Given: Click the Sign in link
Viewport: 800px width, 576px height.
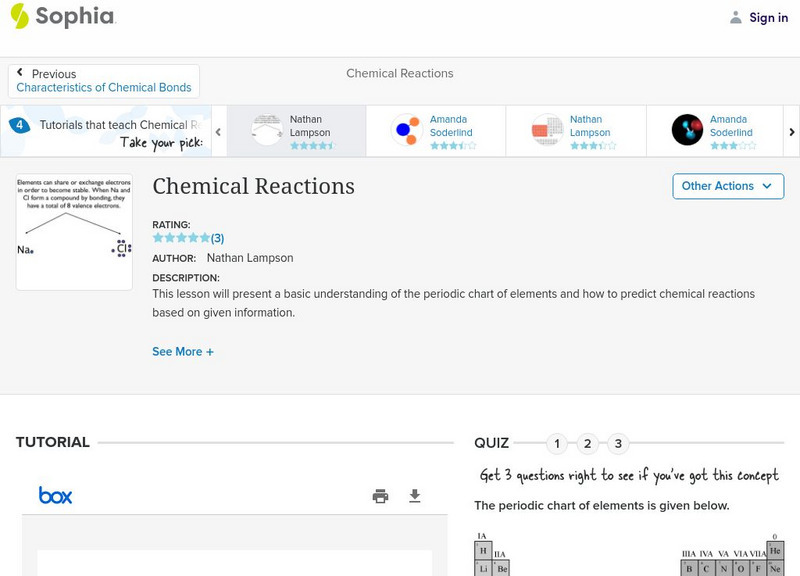Looking at the screenshot, I should 768,17.
